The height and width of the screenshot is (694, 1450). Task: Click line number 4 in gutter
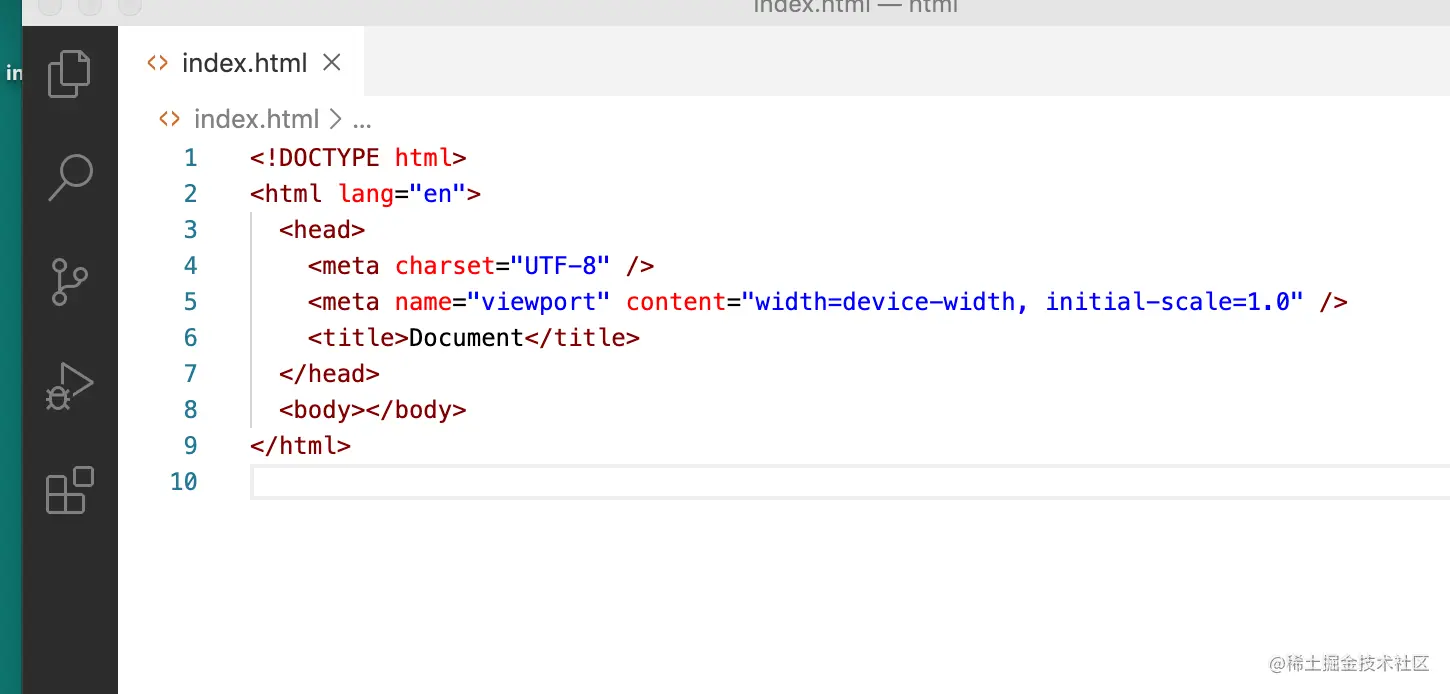191,266
